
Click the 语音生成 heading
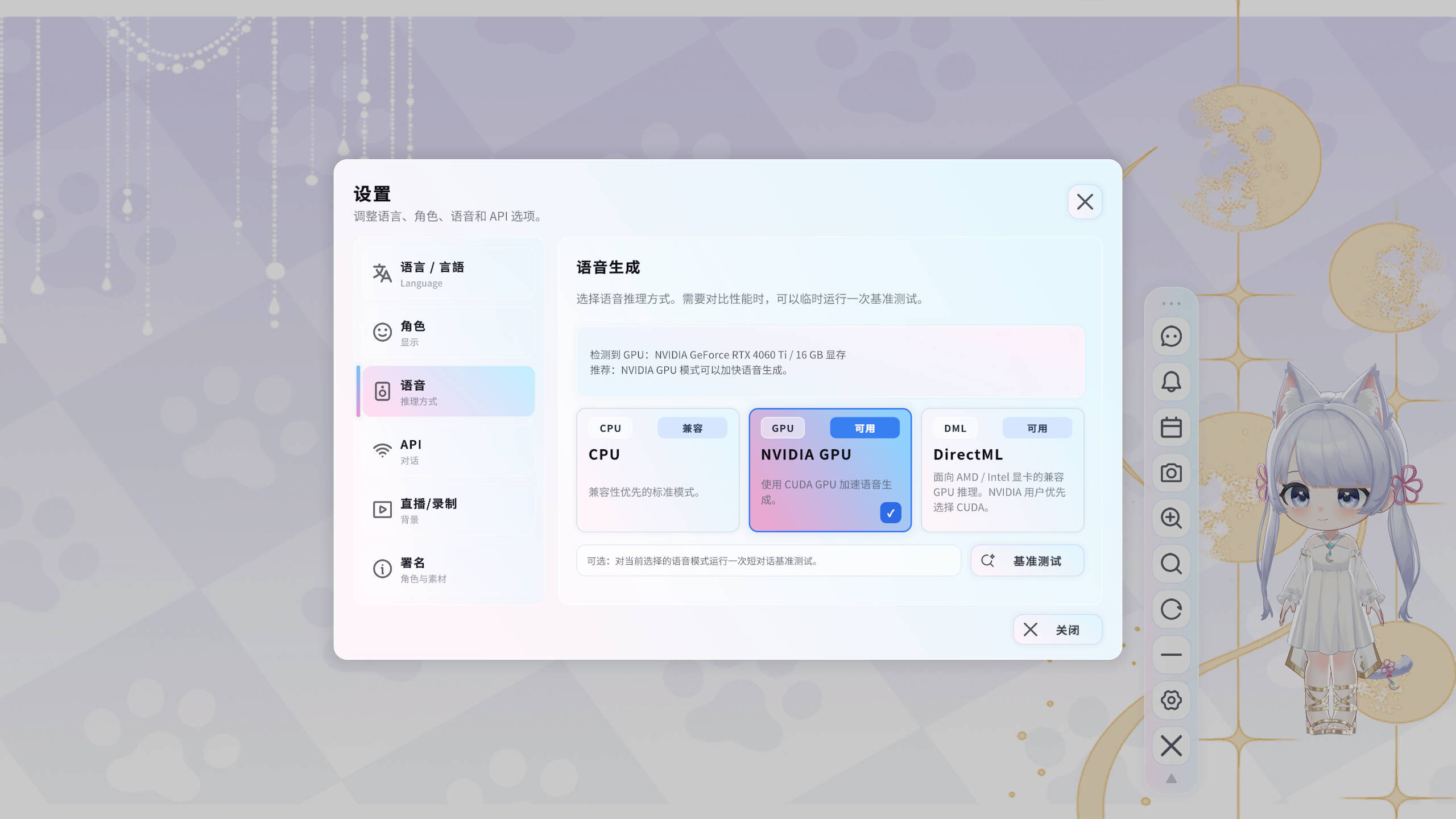(x=608, y=267)
